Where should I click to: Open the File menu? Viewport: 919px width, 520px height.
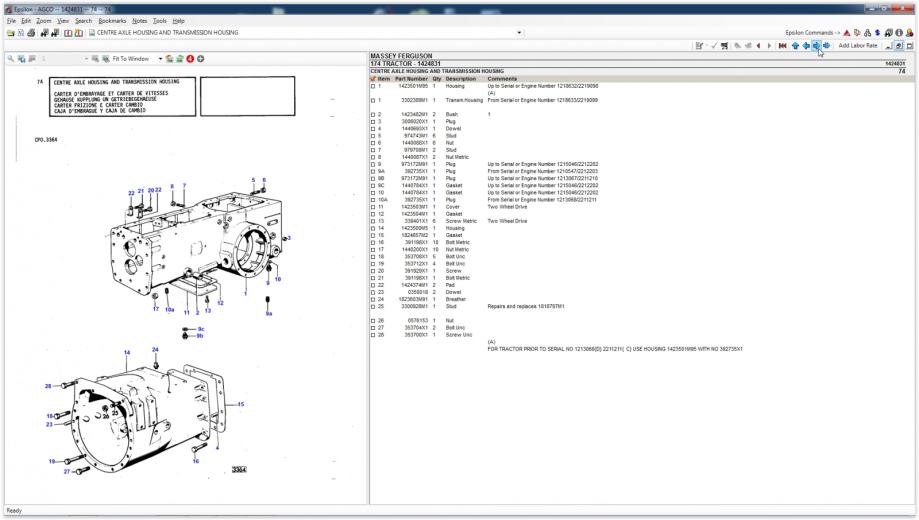click(11, 21)
